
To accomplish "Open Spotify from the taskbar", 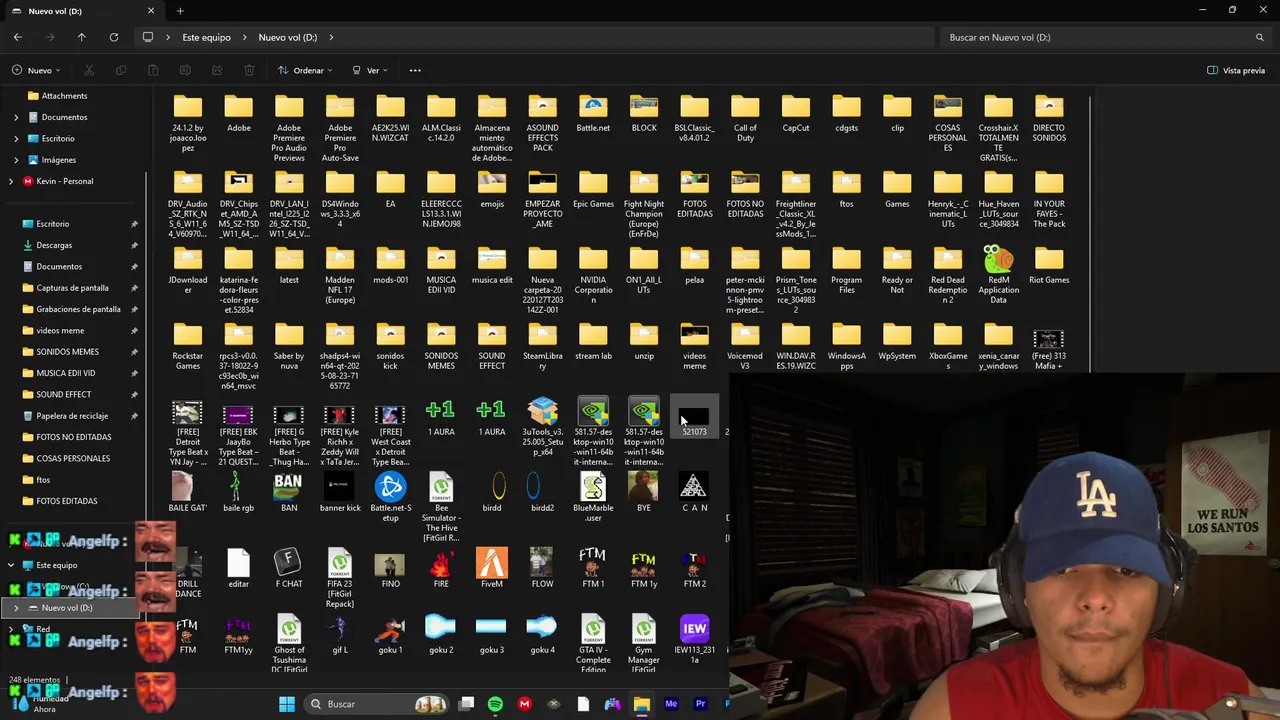I will [495, 704].
